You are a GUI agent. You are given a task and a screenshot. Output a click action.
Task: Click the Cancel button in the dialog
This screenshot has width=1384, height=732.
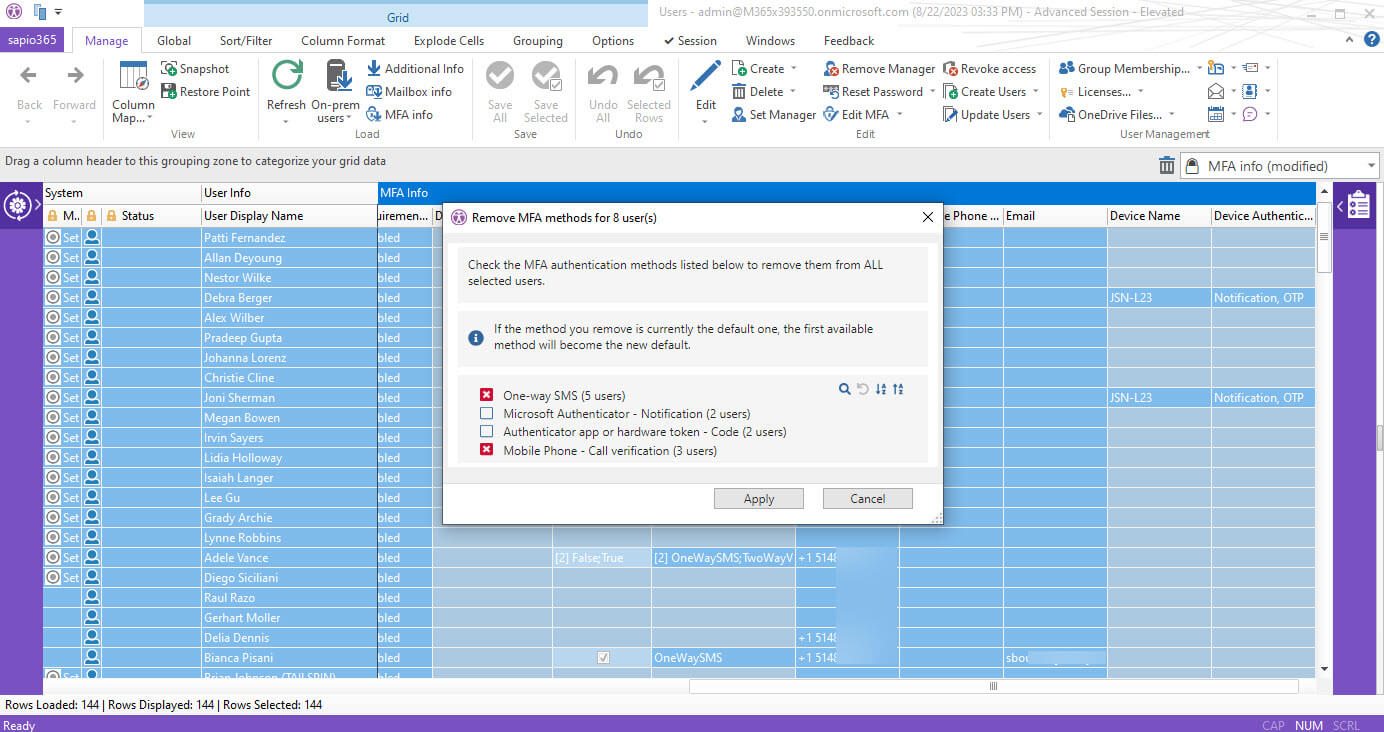coord(868,499)
